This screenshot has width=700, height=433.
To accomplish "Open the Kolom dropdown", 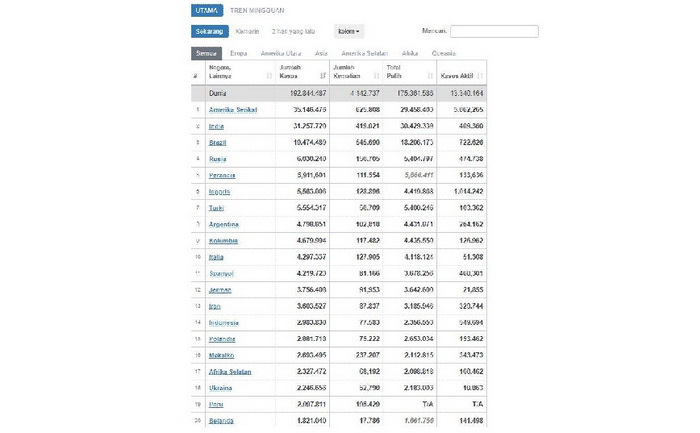I will [x=349, y=31].
